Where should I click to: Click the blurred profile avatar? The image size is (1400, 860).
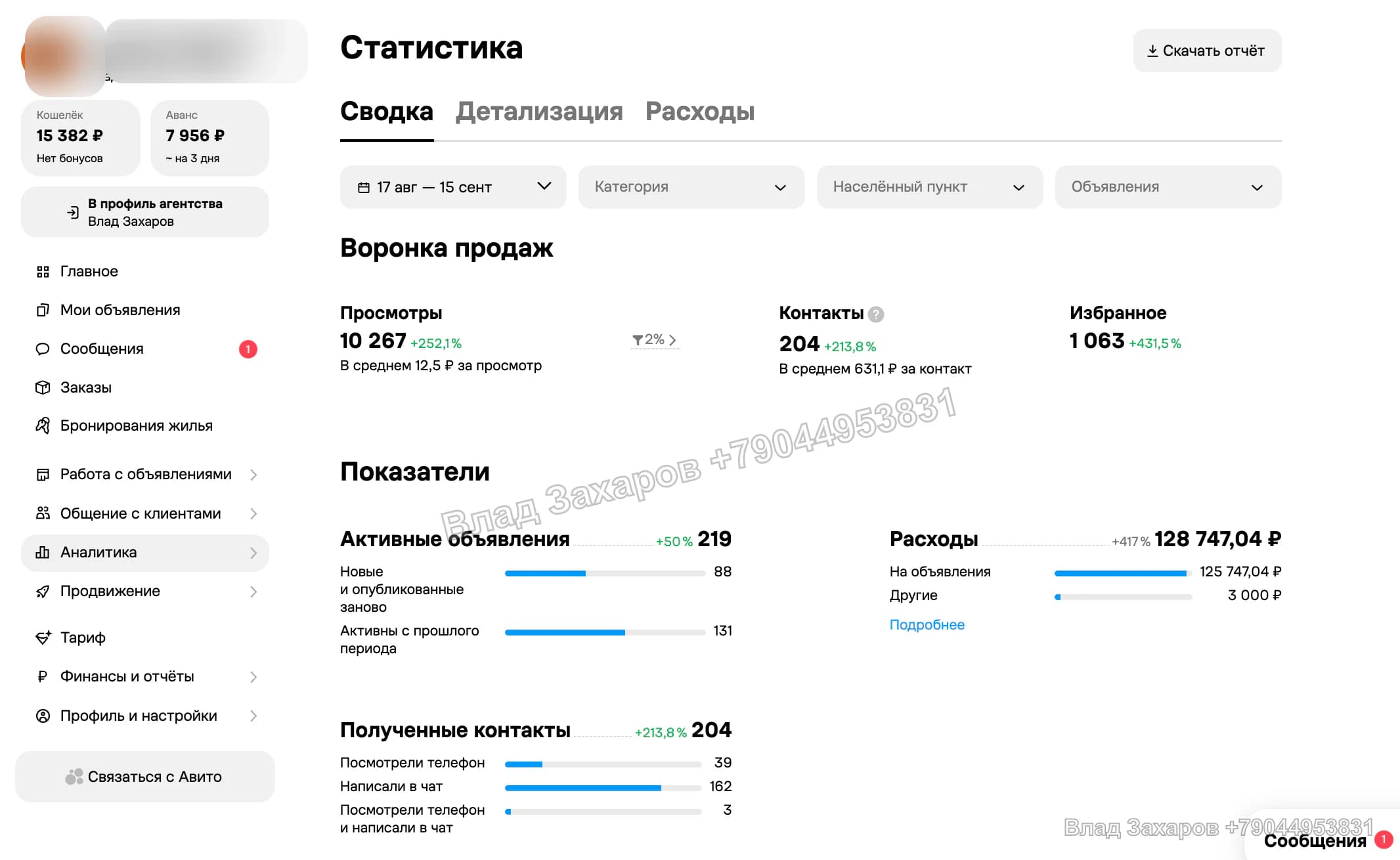64,55
